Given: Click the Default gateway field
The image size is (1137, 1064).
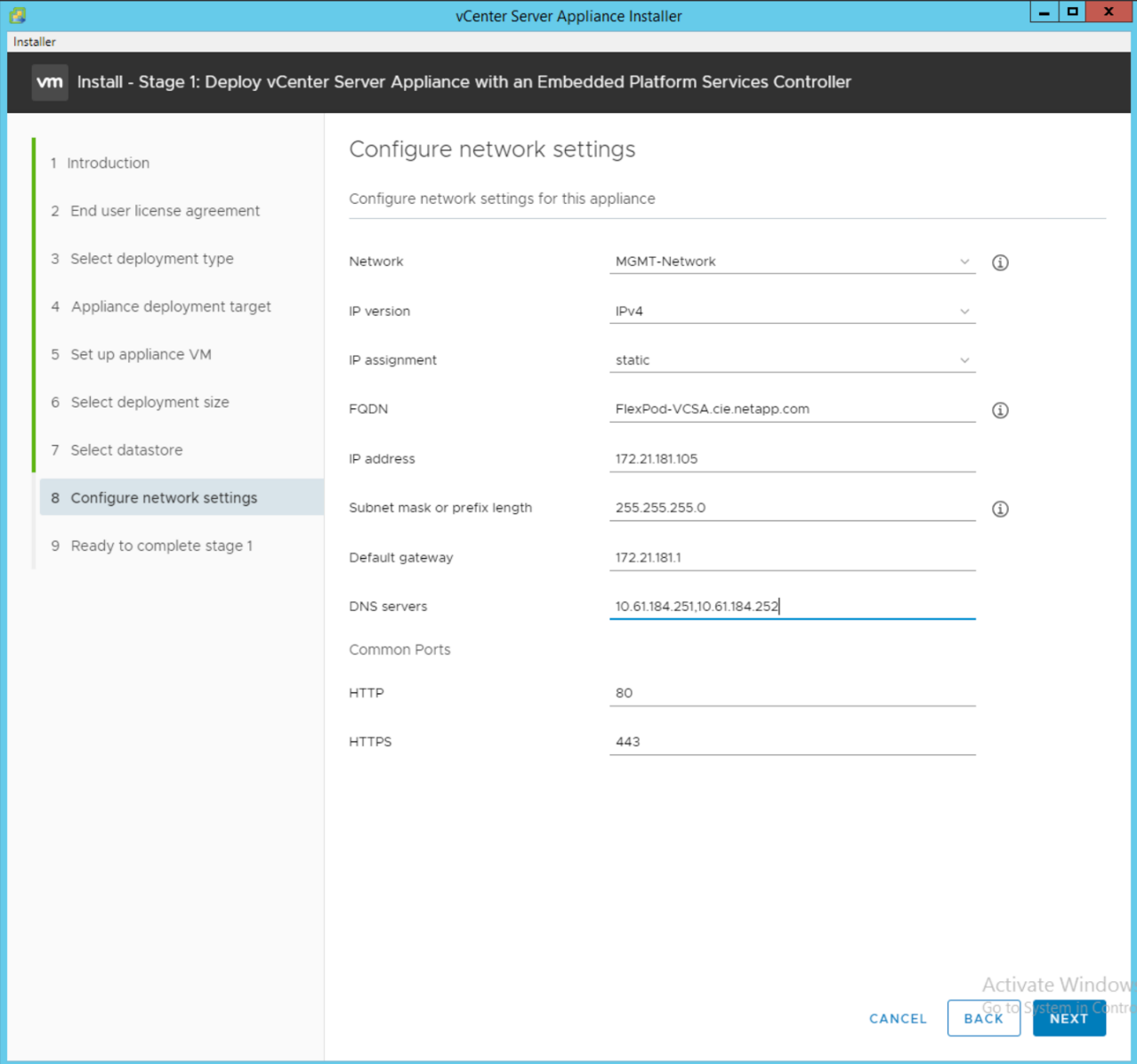Looking at the screenshot, I should [x=791, y=558].
